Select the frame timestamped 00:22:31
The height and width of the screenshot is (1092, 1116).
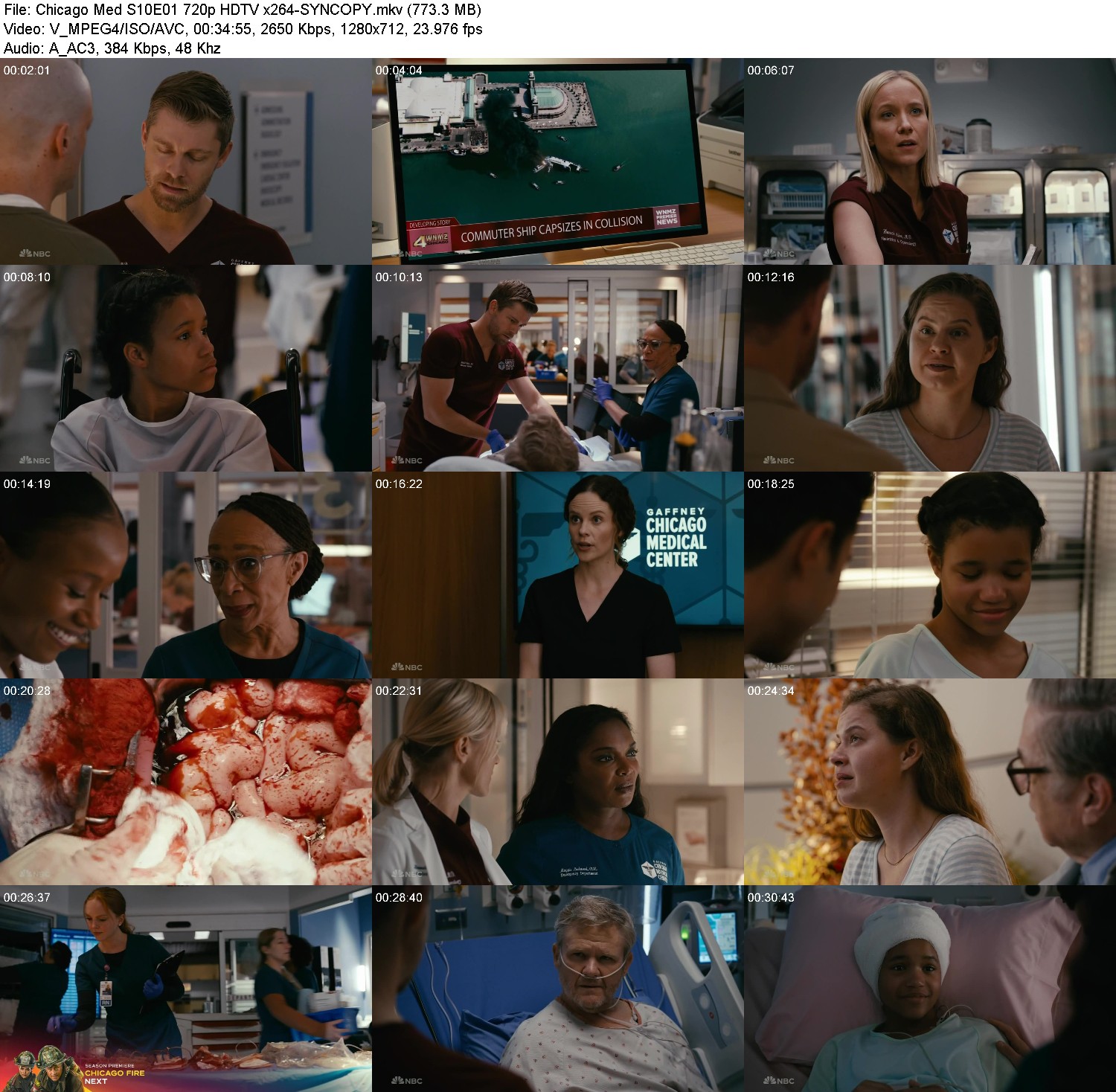557,782
